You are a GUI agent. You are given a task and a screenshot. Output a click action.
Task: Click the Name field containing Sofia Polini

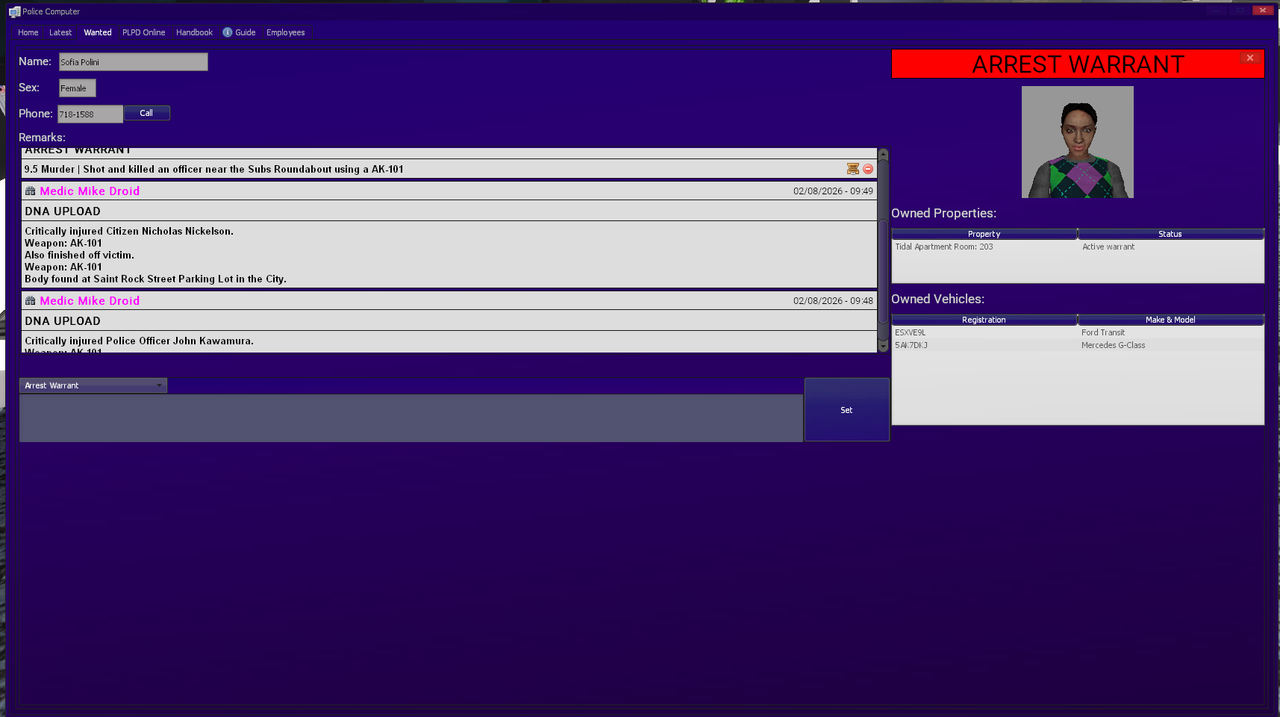(x=132, y=62)
